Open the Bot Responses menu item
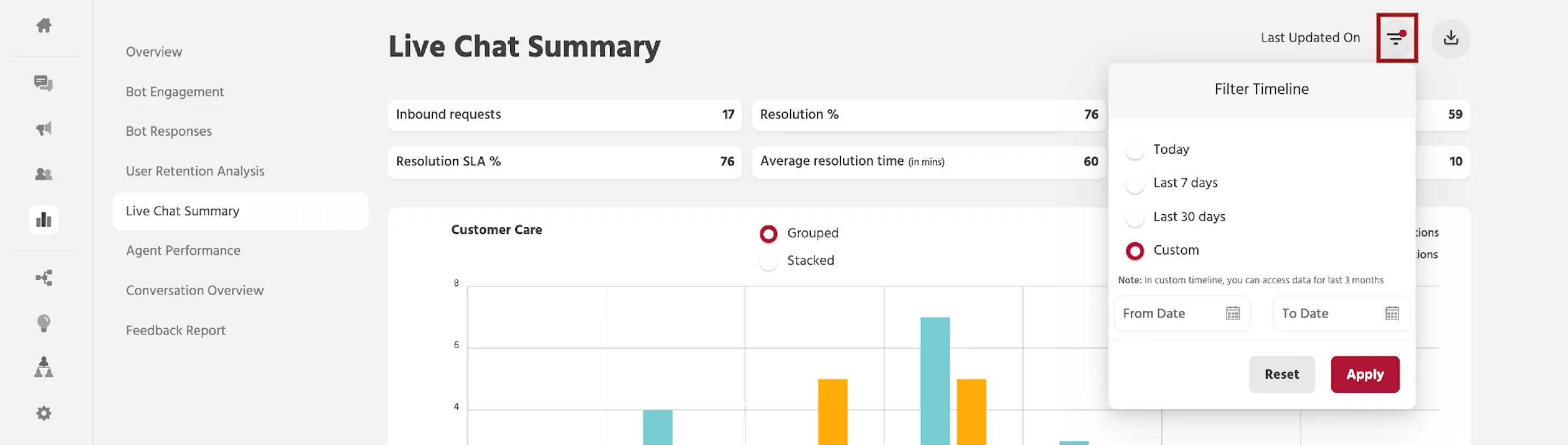 168,131
